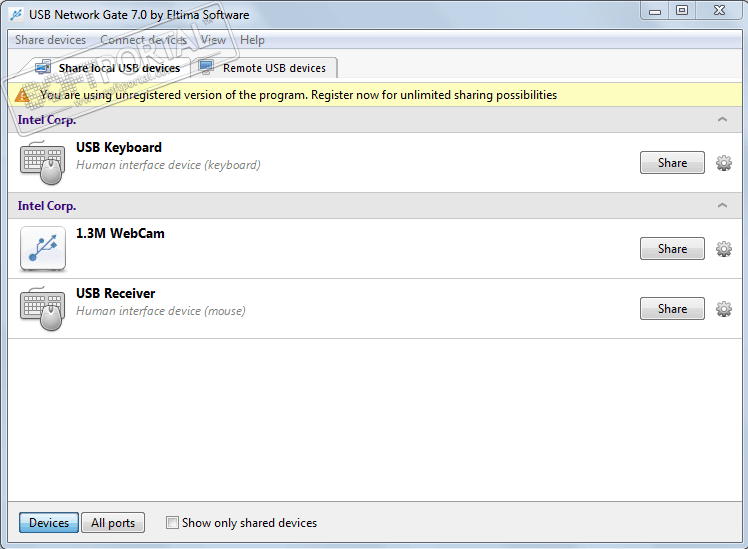Open the Help menu
The width and height of the screenshot is (748, 549).
pyautogui.click(x=253, y=40)
